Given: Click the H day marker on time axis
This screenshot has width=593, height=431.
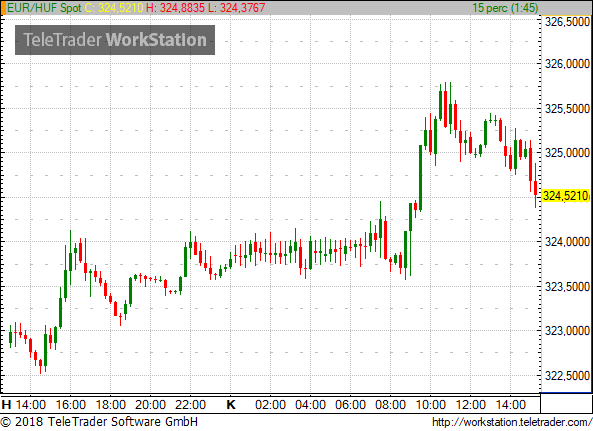Looking at the screenshot, I should pos(6,405).
